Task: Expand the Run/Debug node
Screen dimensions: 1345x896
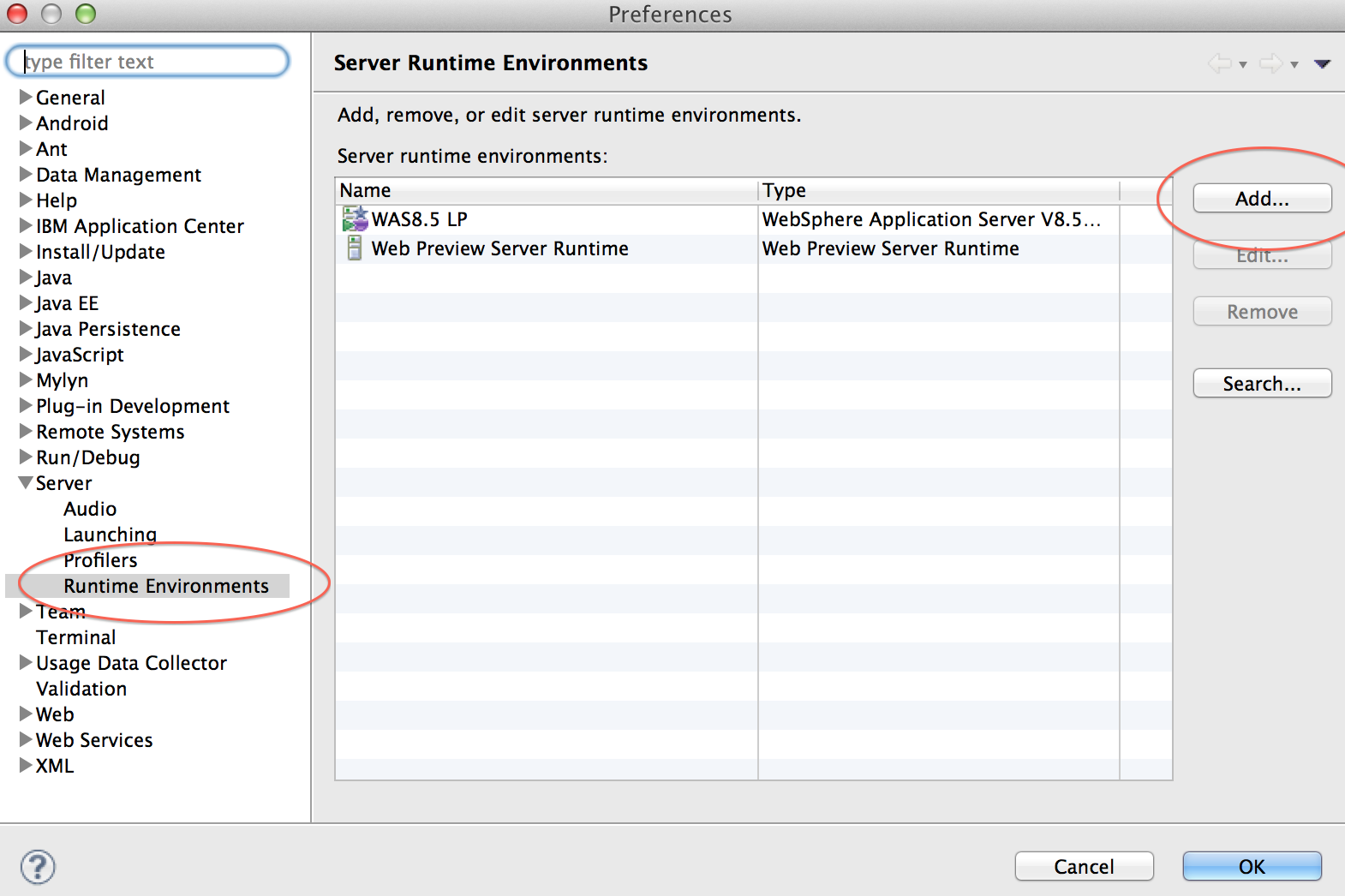Action: pyautogui.click(x=26, y=457)
